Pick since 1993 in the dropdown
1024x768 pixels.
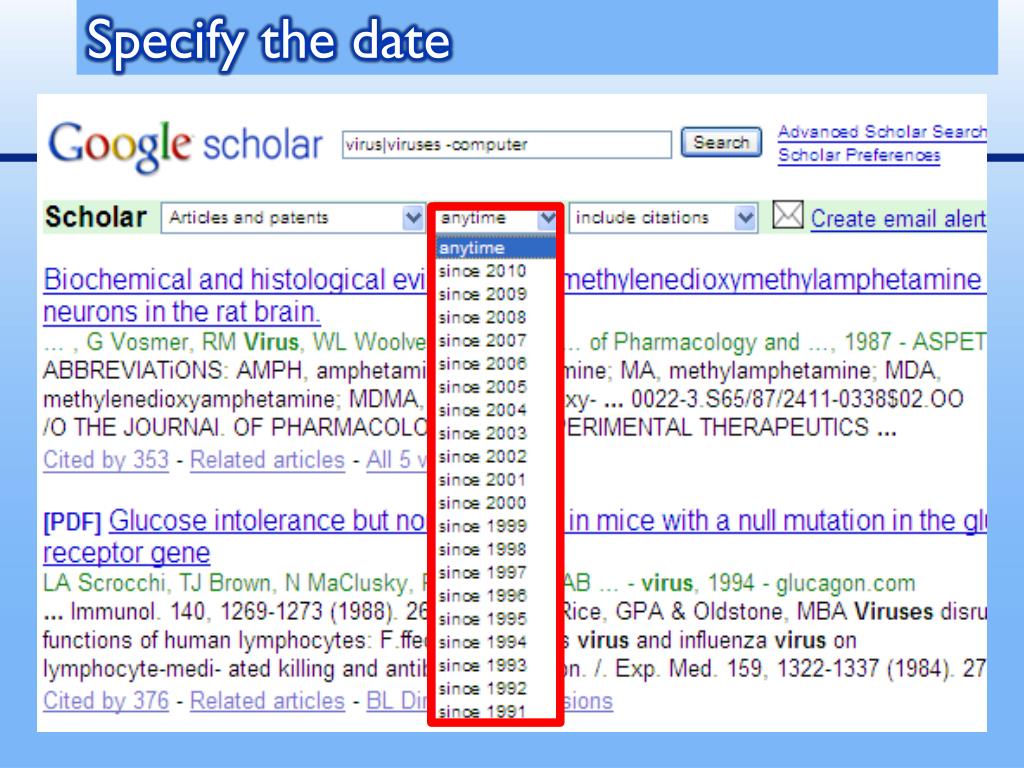tap(496, 665)
